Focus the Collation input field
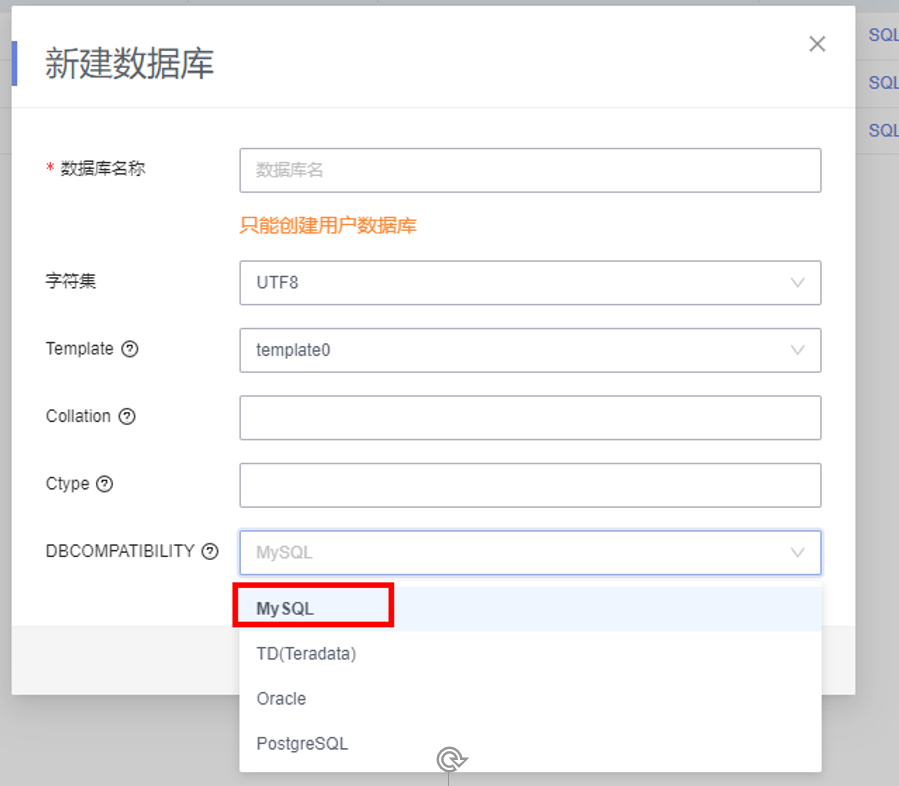This screenshot has width=899, height=786. pos(530,418)
